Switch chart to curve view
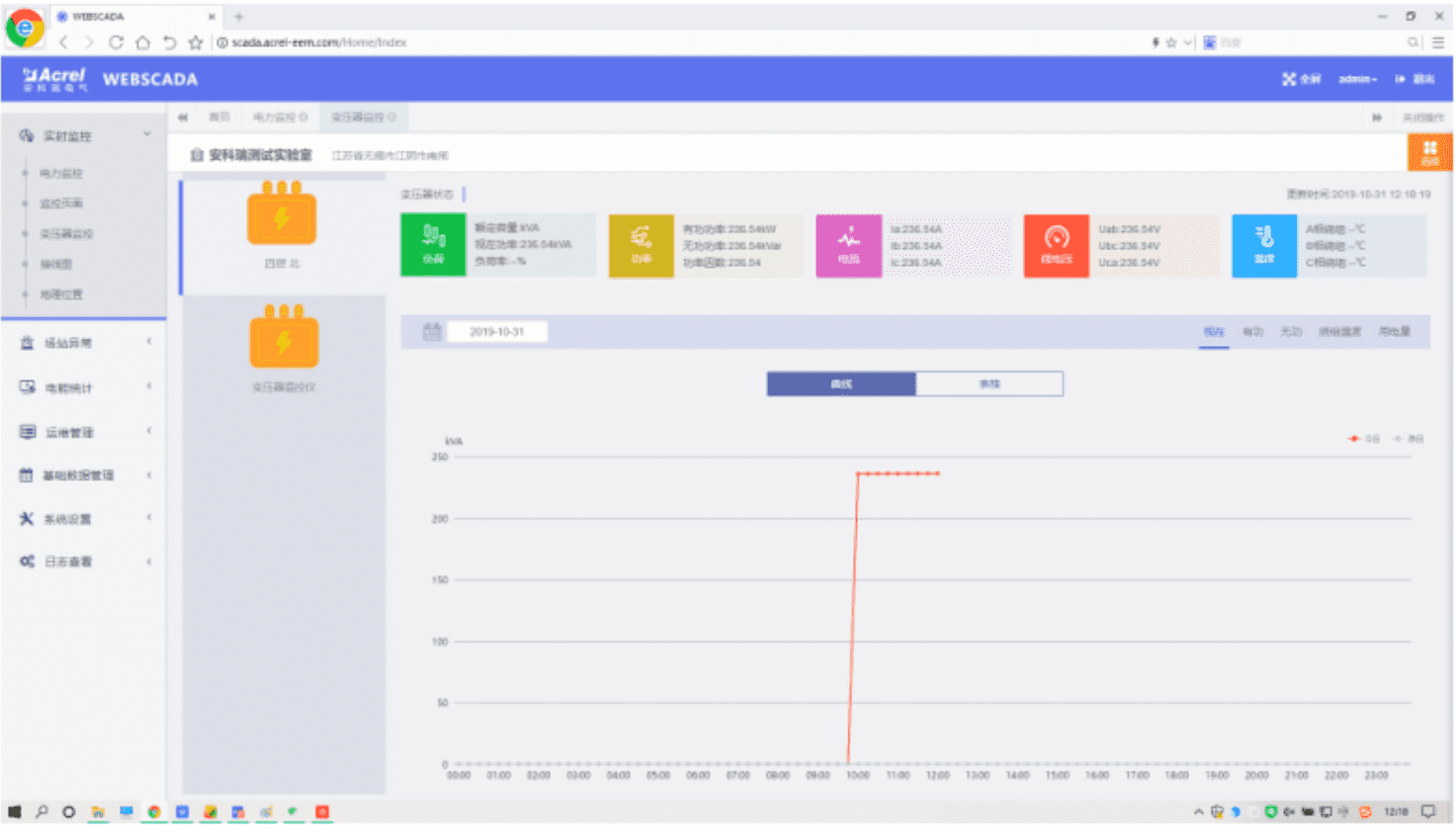This screenshot has height=837, width=1456. click(x=841, y=384)
